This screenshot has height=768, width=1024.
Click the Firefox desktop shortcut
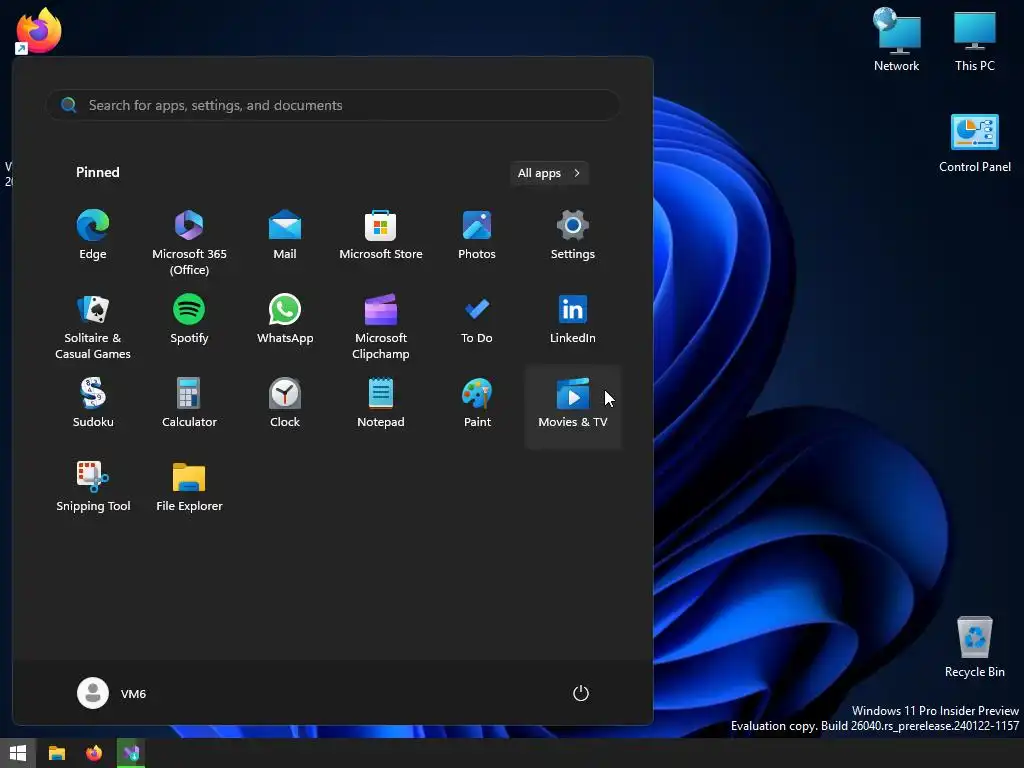tap(39, 30)
